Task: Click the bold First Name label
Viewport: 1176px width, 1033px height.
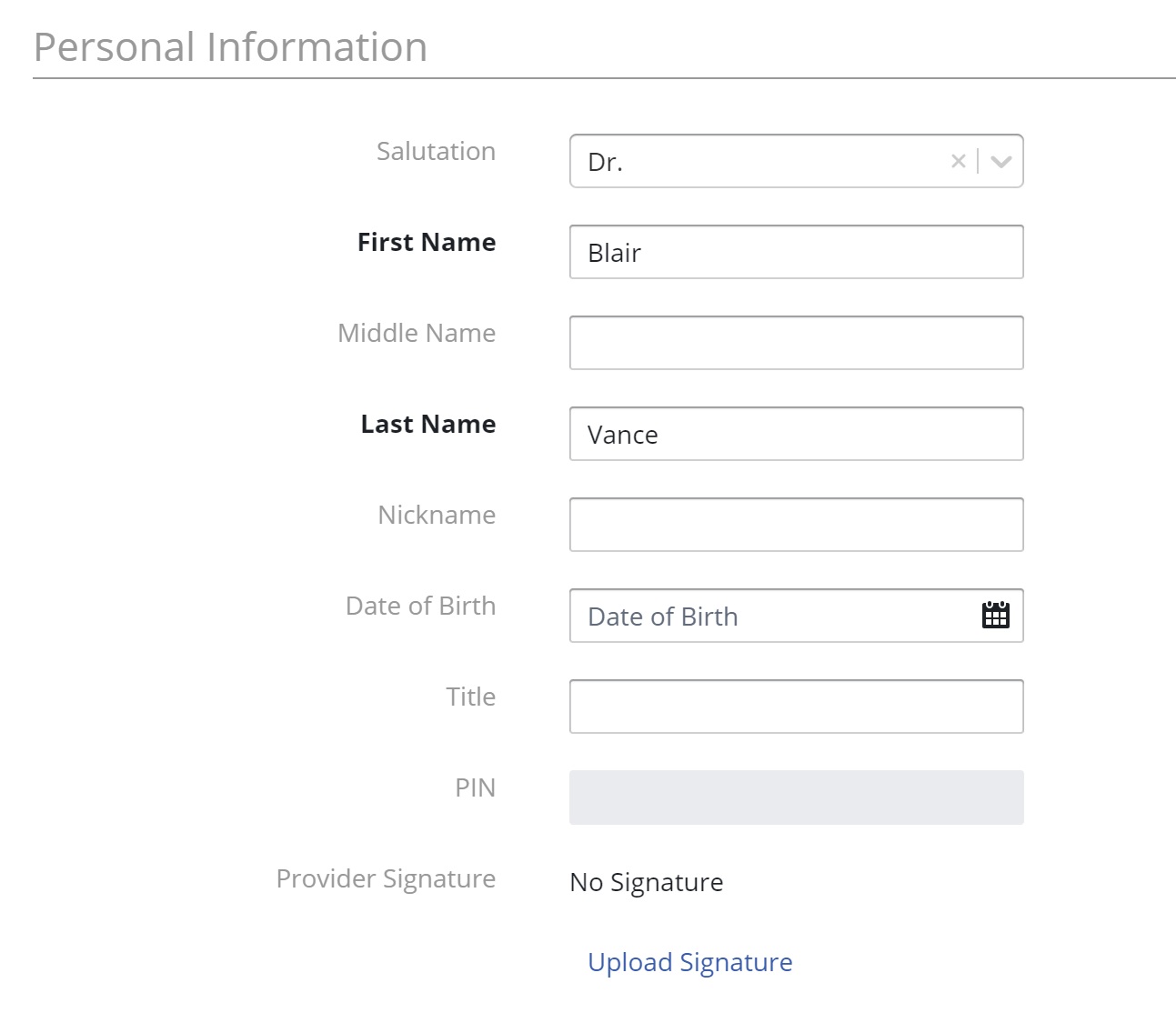Action: pos(427,242)
